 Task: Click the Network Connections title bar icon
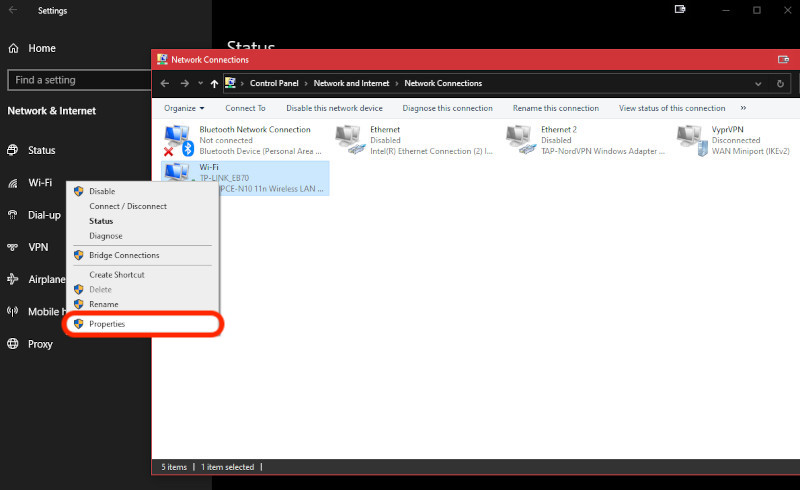pyautogui.click(x=162, y=59)
